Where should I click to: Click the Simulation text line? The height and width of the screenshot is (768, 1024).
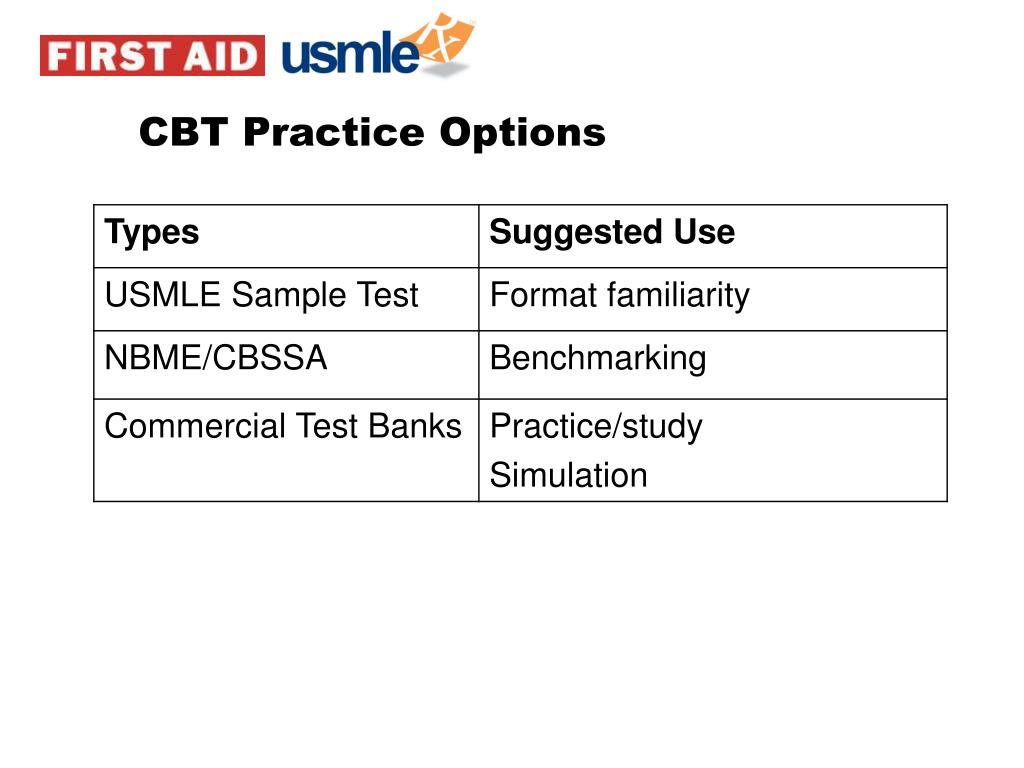click(568, 475)
